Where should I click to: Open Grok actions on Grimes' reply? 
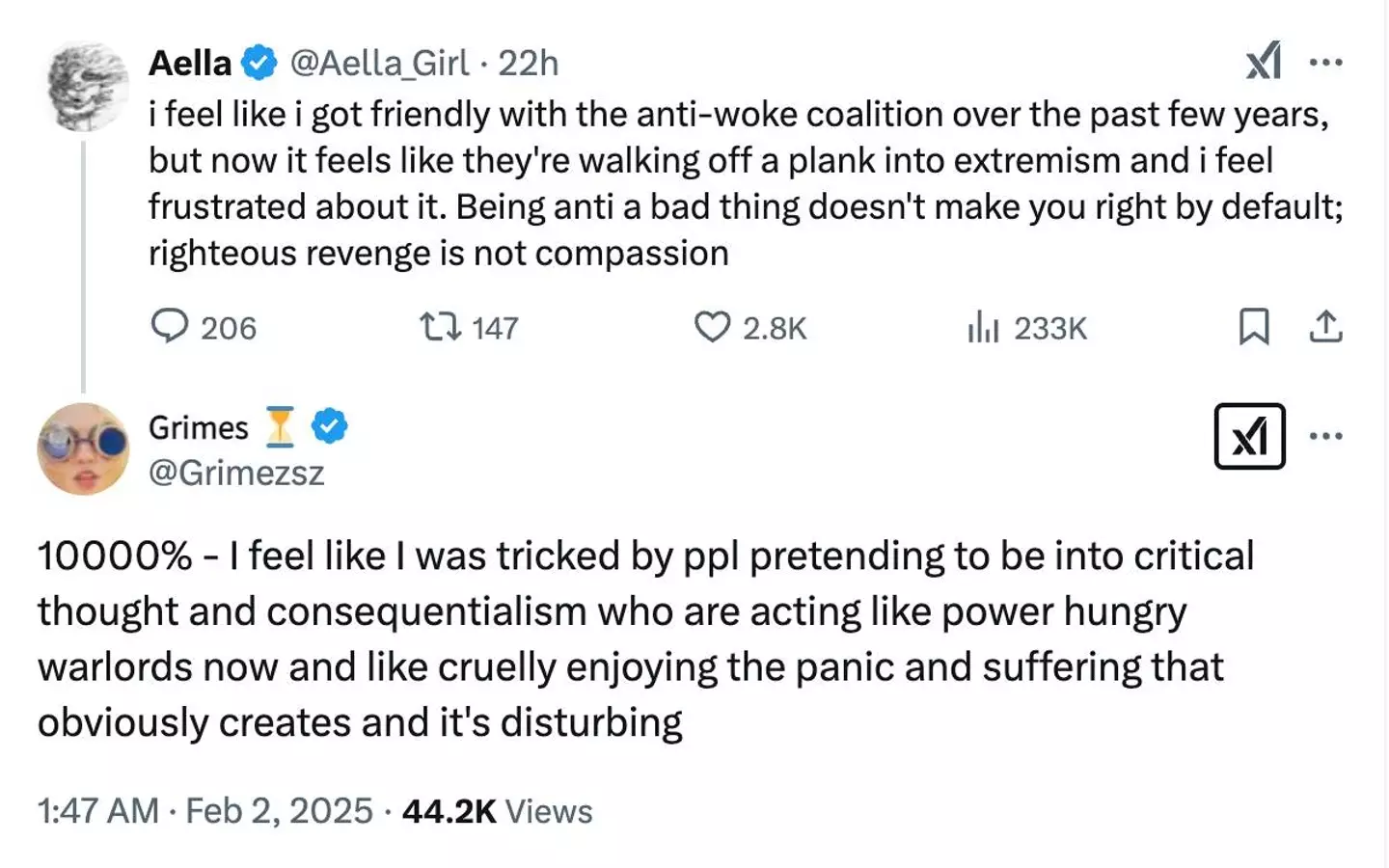(1250, 436)
